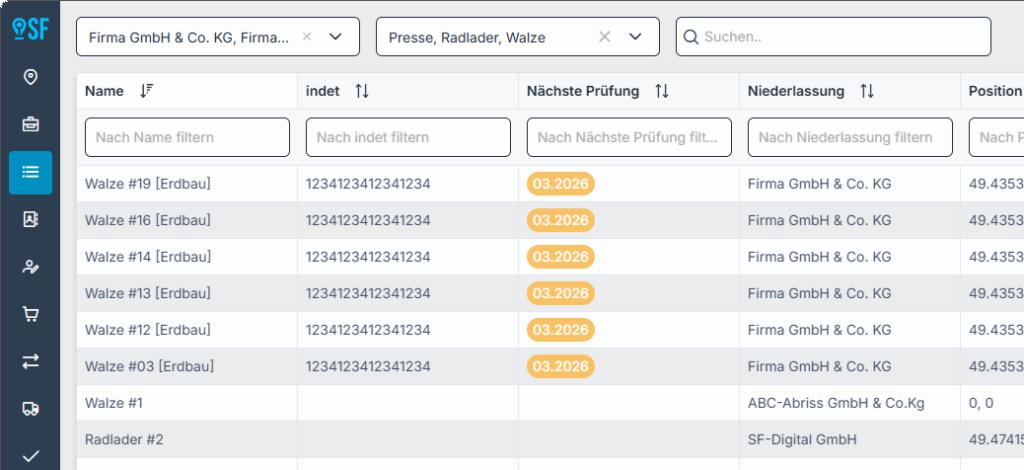Screen dimensions: 1024x470
Task: Clear the Firma GmbH company filter selection
Action: 307,37
